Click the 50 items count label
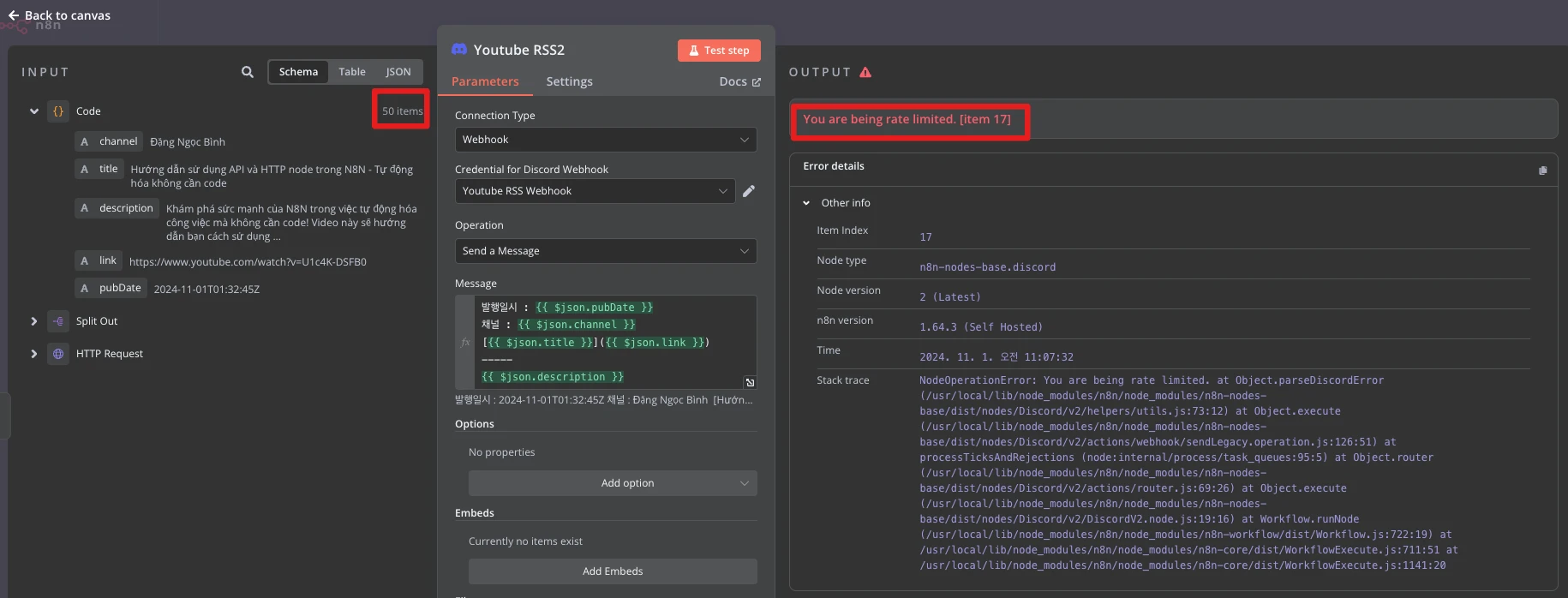Image resolution: width=1568 pixels, height=598 pixels. click(402, 111)
